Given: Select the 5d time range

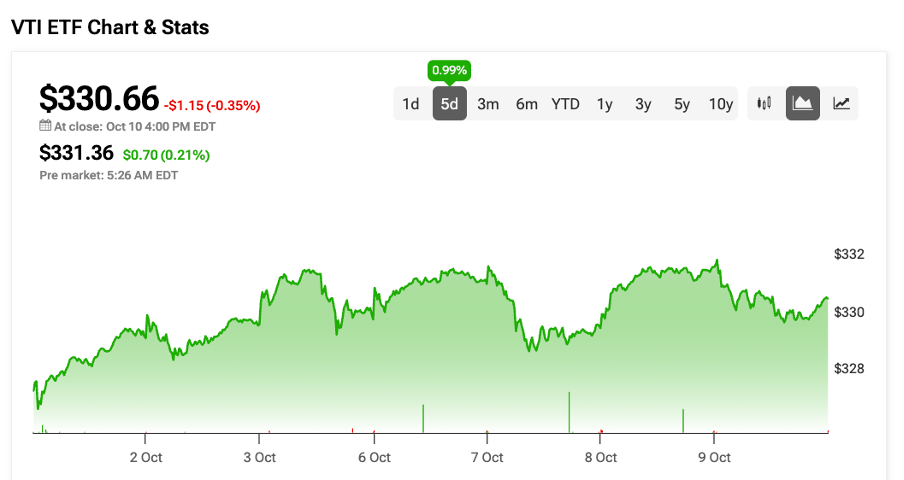Looking at the screenshot, I should click(449, 104).
